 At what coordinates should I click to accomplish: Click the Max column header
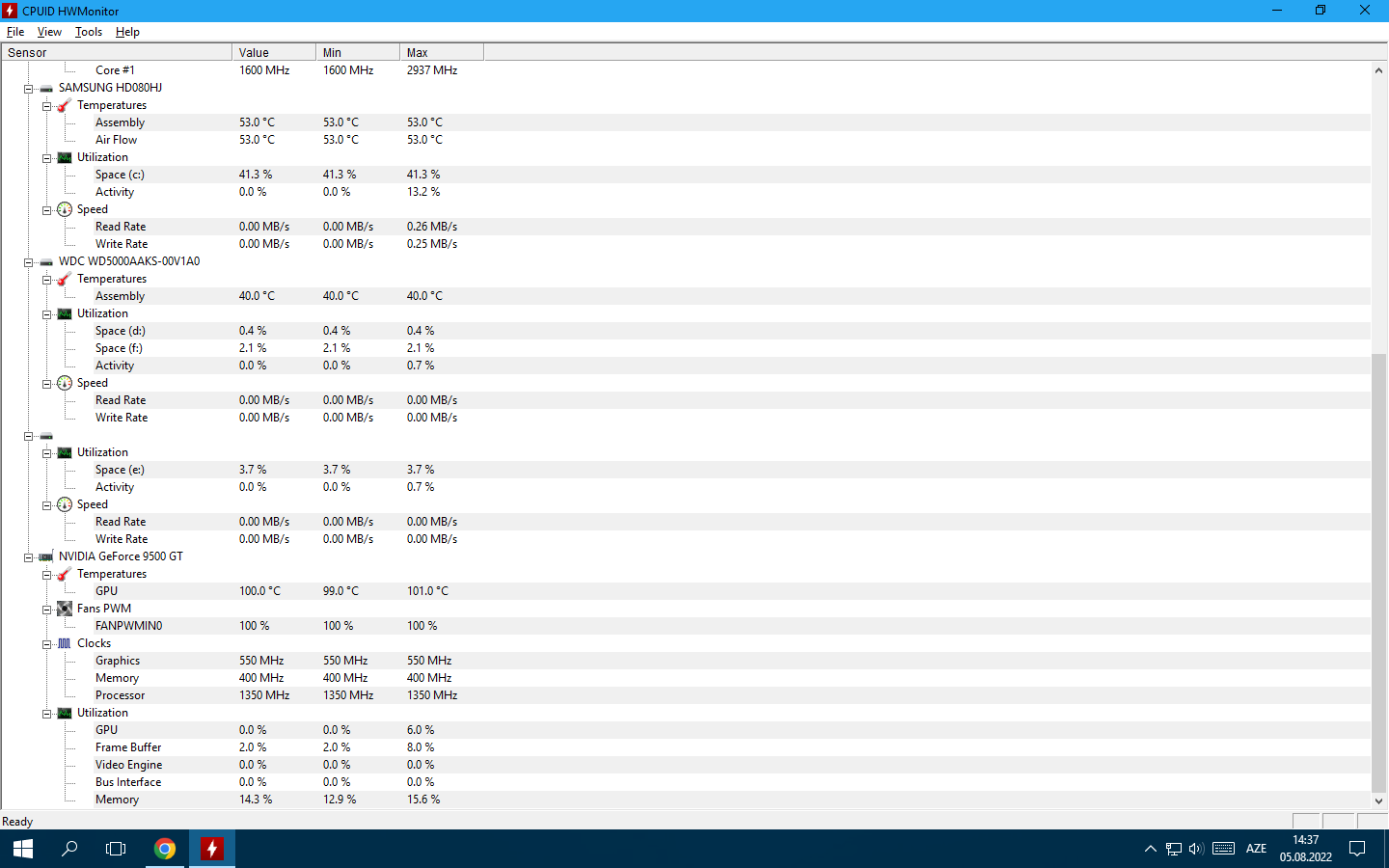point(442,52)
